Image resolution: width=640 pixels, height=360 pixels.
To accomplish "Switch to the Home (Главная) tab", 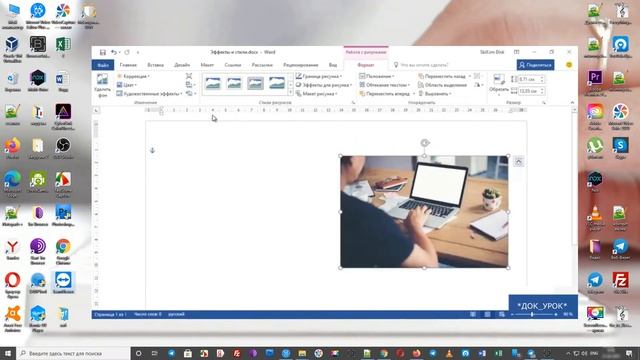I will click(128, 65).
